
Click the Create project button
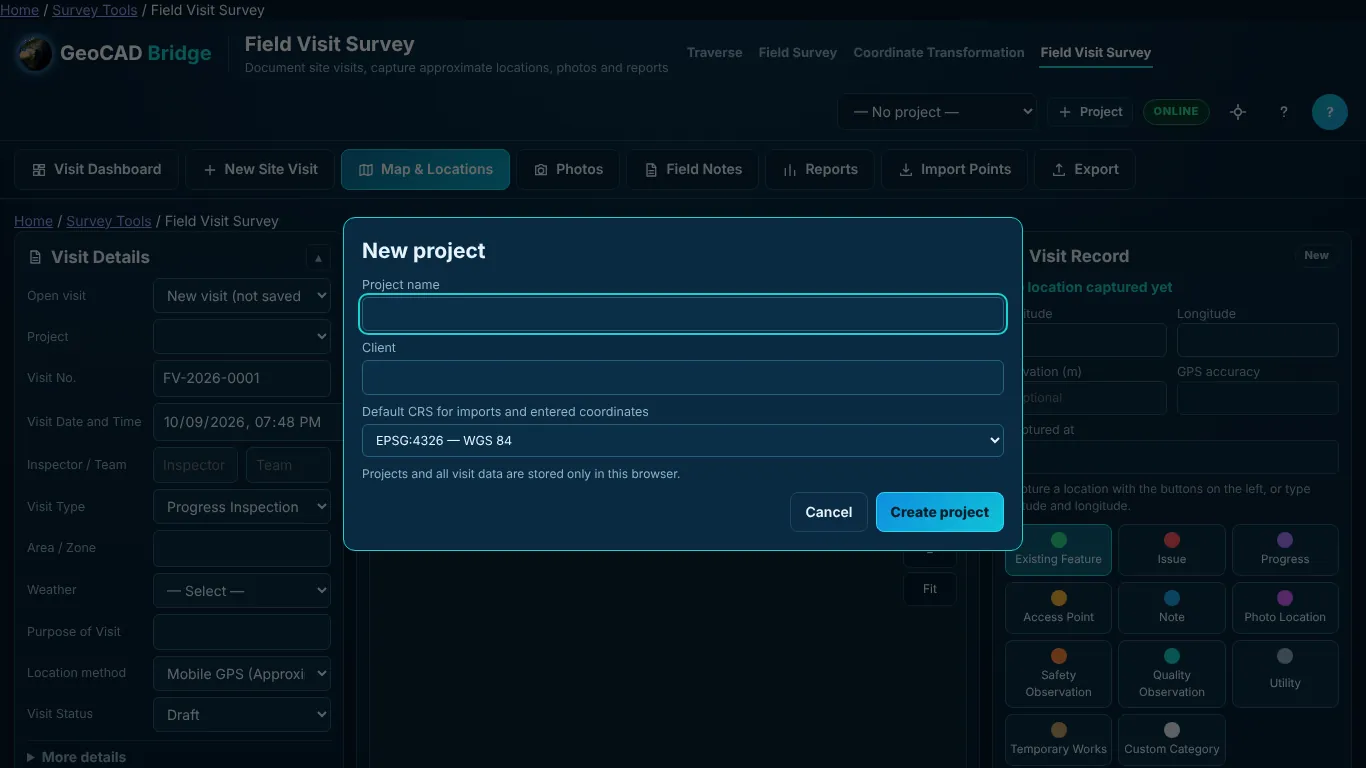click(940, 512)
